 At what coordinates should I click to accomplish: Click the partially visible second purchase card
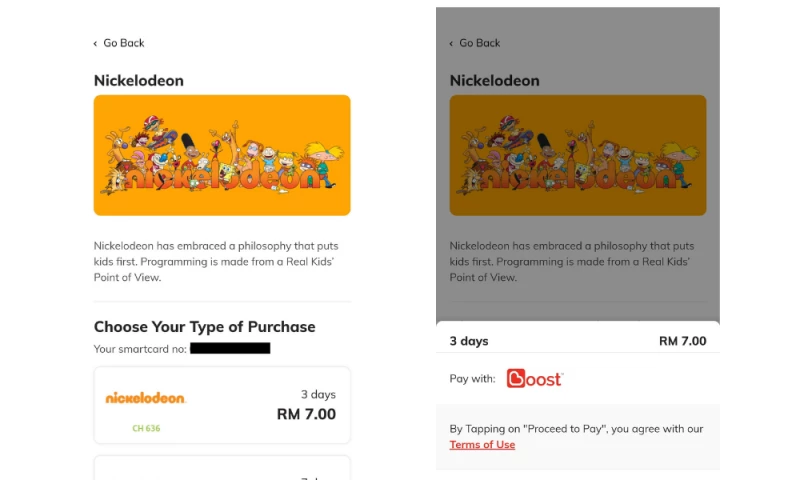(x=222, y=467)
